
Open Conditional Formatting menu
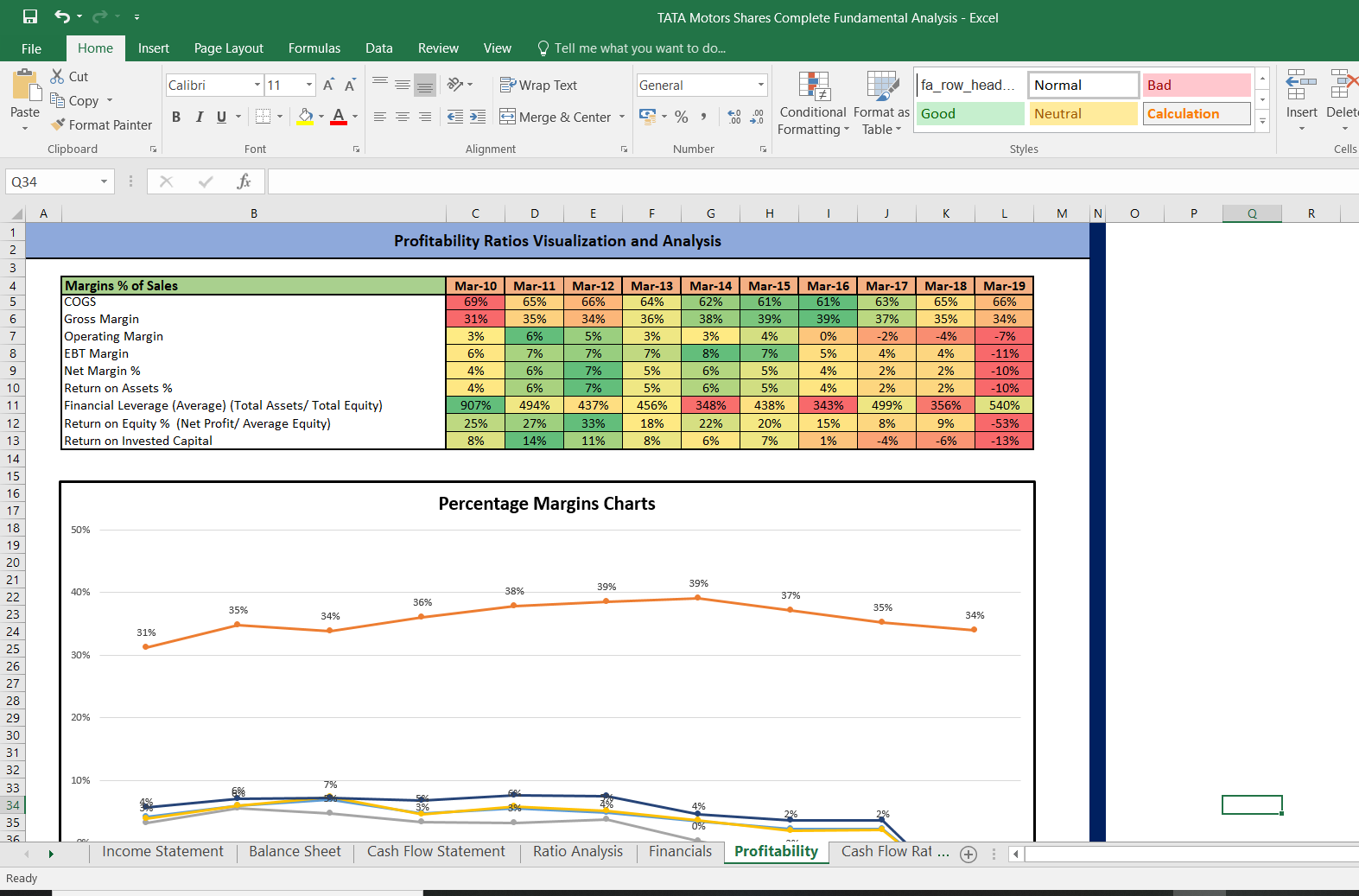pyautogui.click(x=813, y=104)
